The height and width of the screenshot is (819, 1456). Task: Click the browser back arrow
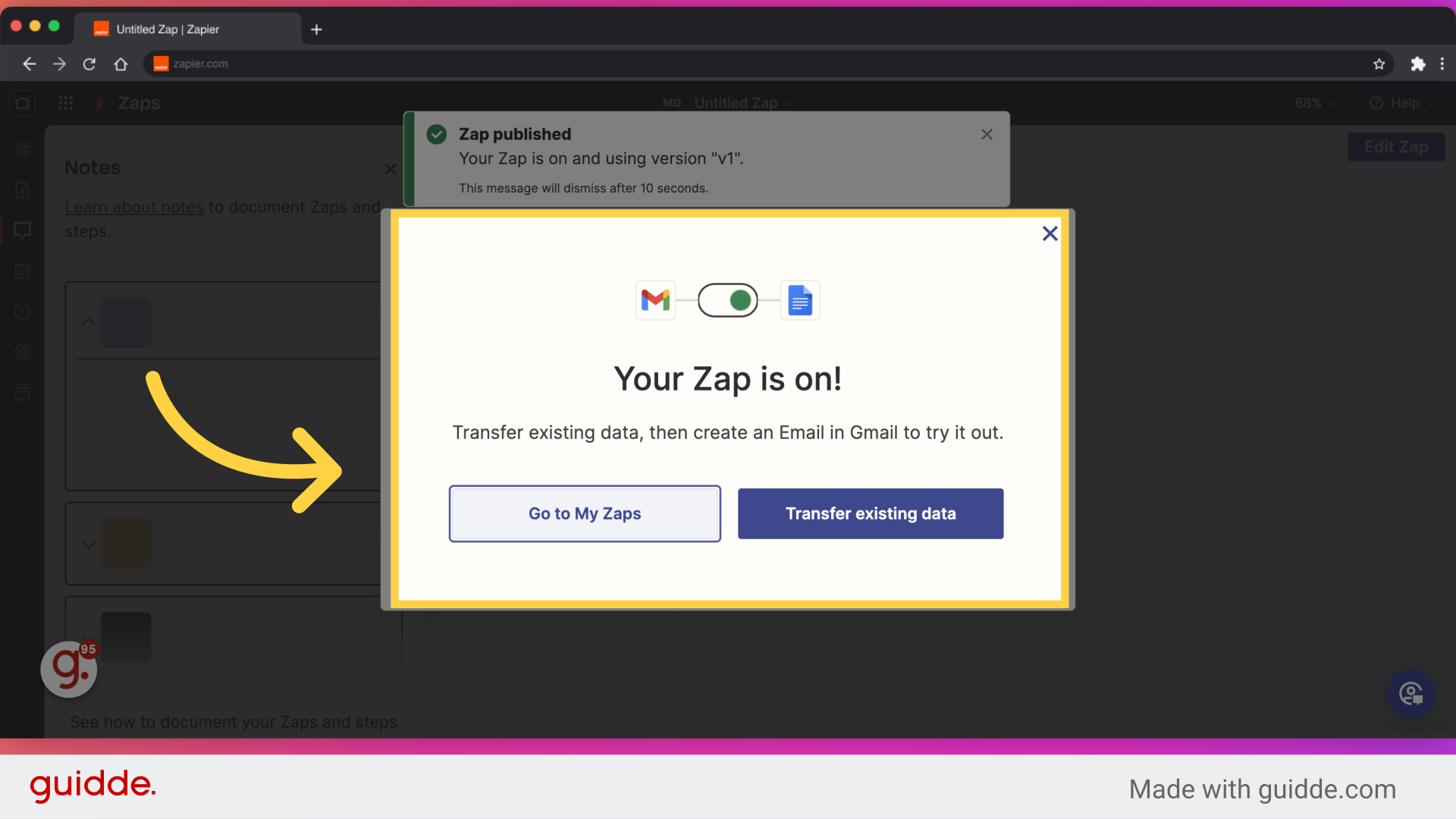click(x=29, y=64)
